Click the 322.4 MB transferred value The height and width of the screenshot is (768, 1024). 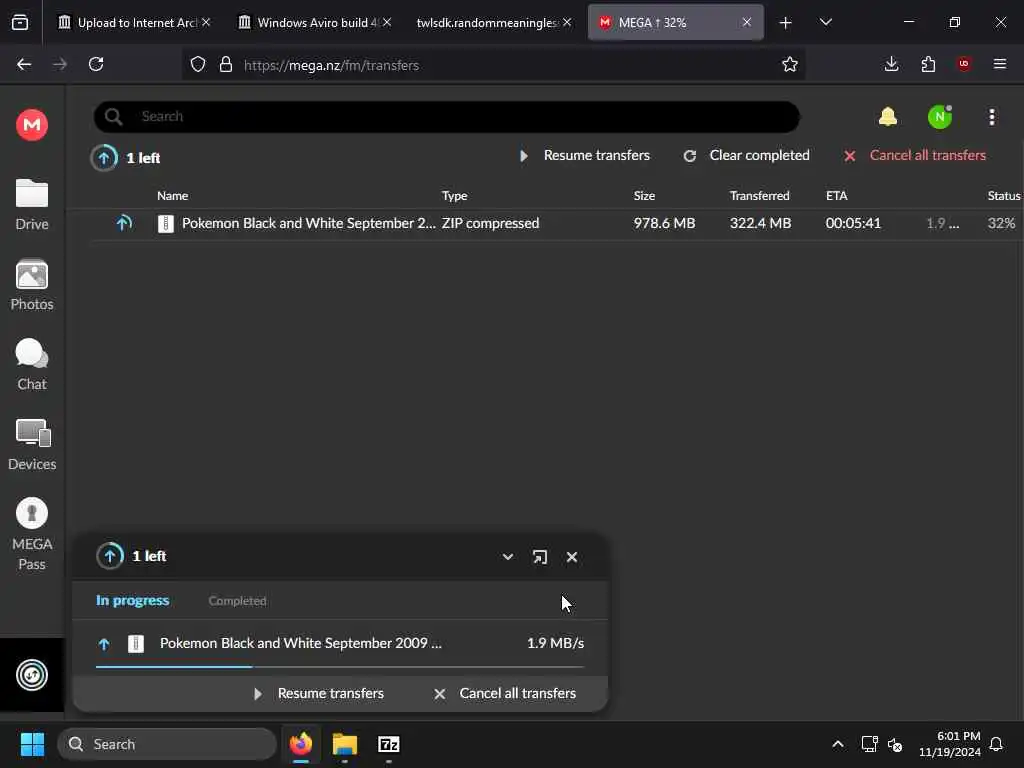click(x=760, y=223)
